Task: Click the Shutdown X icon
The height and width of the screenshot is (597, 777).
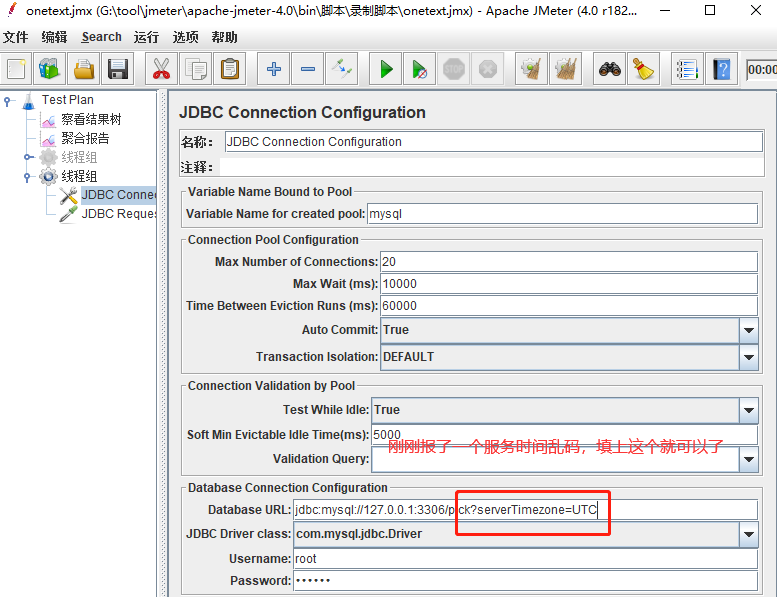Action: pyautogui.click(x=488, y=69)
